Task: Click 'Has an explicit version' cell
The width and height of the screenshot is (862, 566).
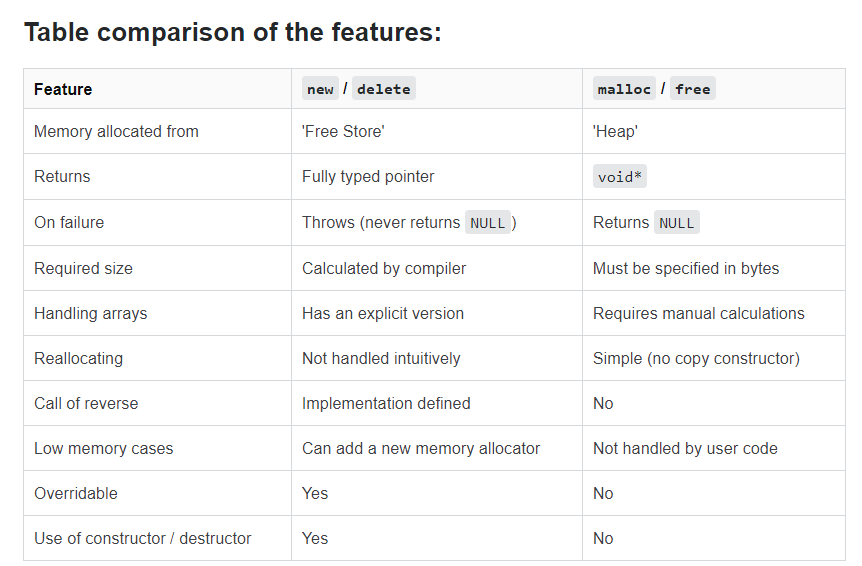Action: tap(383, 313)
